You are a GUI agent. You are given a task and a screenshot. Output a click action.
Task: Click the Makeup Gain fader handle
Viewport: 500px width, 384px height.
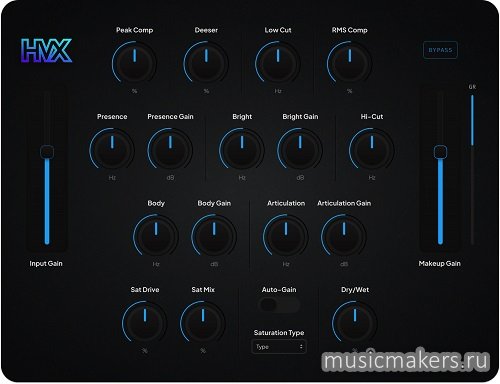click(440, 152)
